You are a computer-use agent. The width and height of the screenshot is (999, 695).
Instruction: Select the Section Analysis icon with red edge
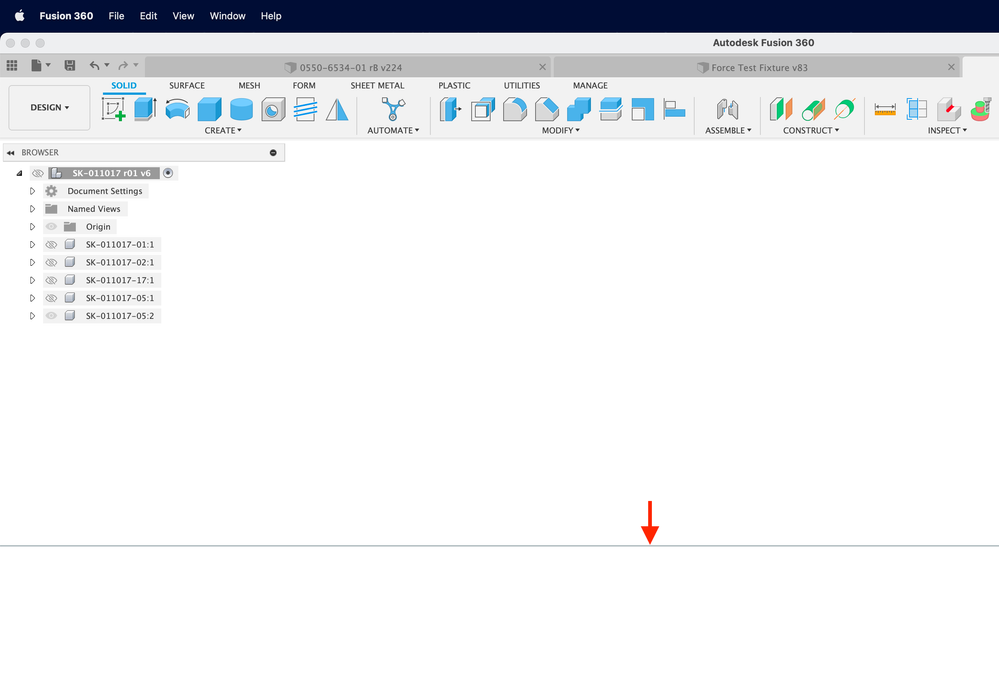[x=949, y=109]
